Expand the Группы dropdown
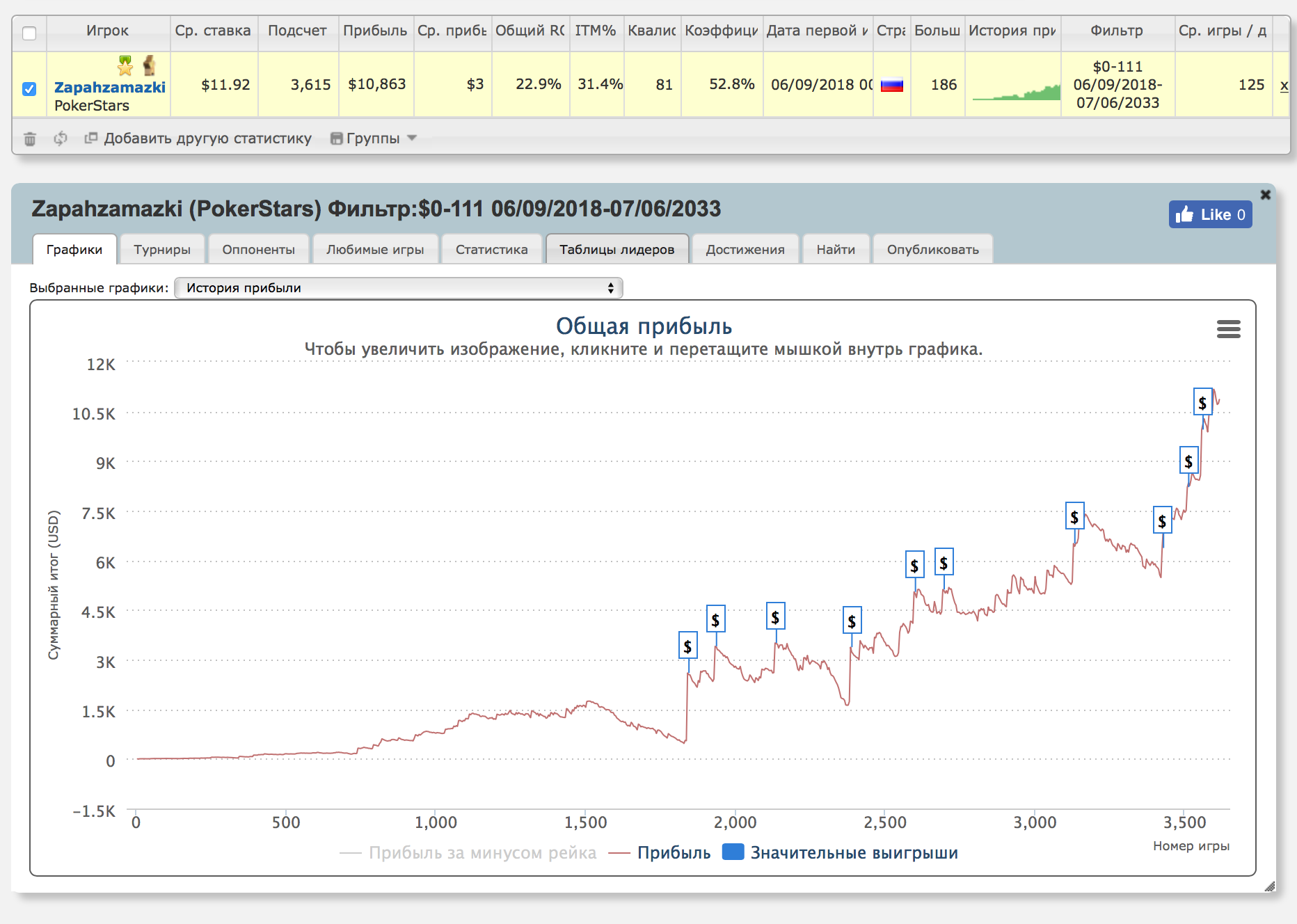Viewport: 1297px width, 924px height. coord(374,138)
